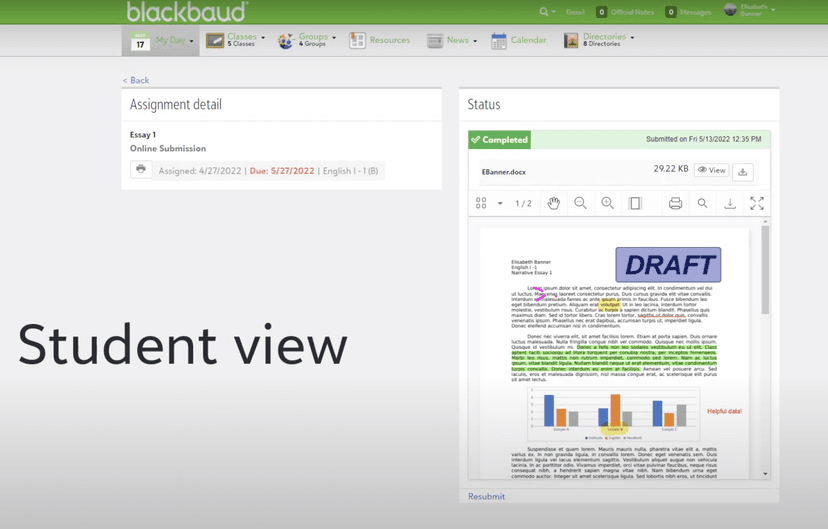Click the News newspaper icon

click(435, 41)
